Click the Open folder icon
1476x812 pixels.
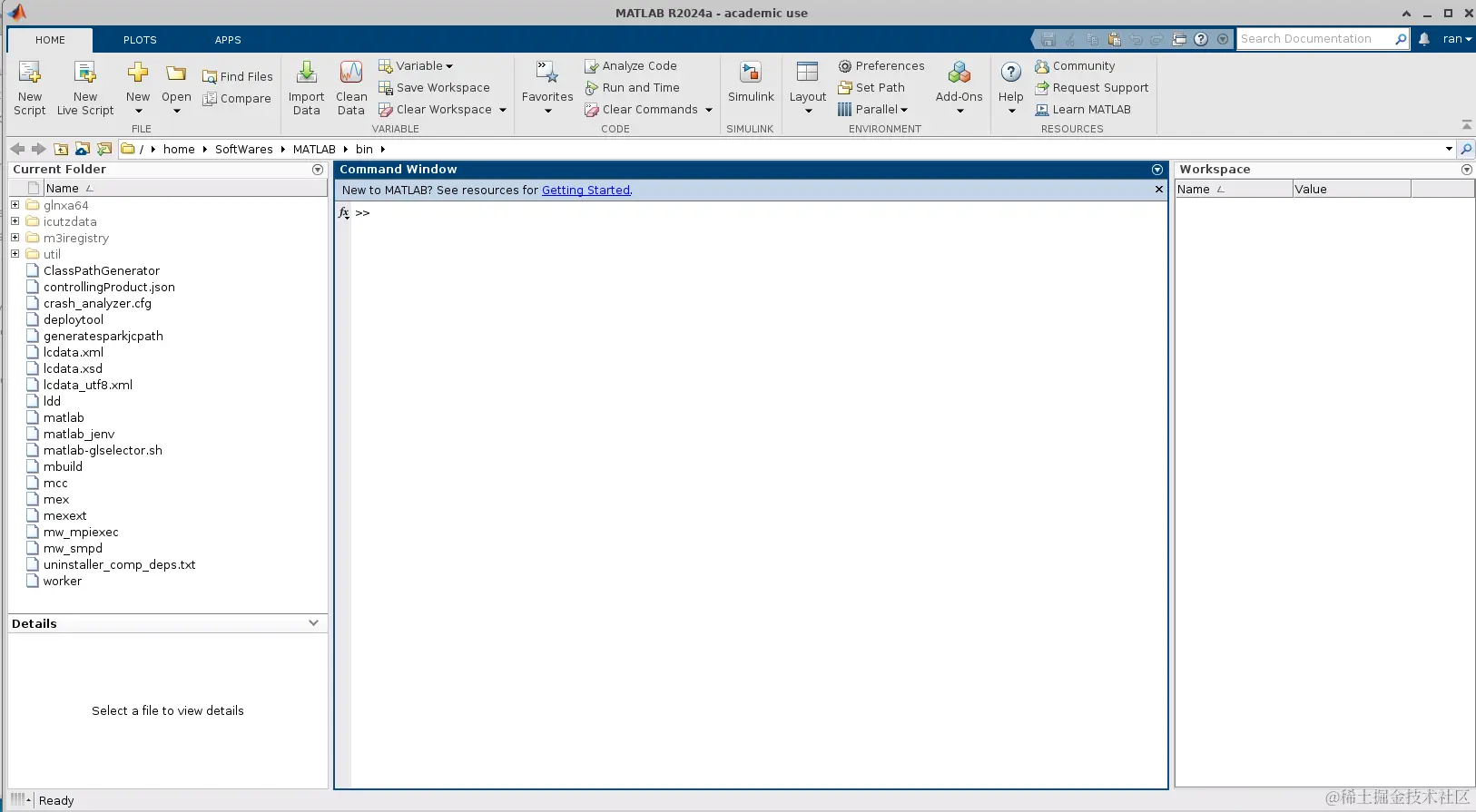(x=176, y=74)
